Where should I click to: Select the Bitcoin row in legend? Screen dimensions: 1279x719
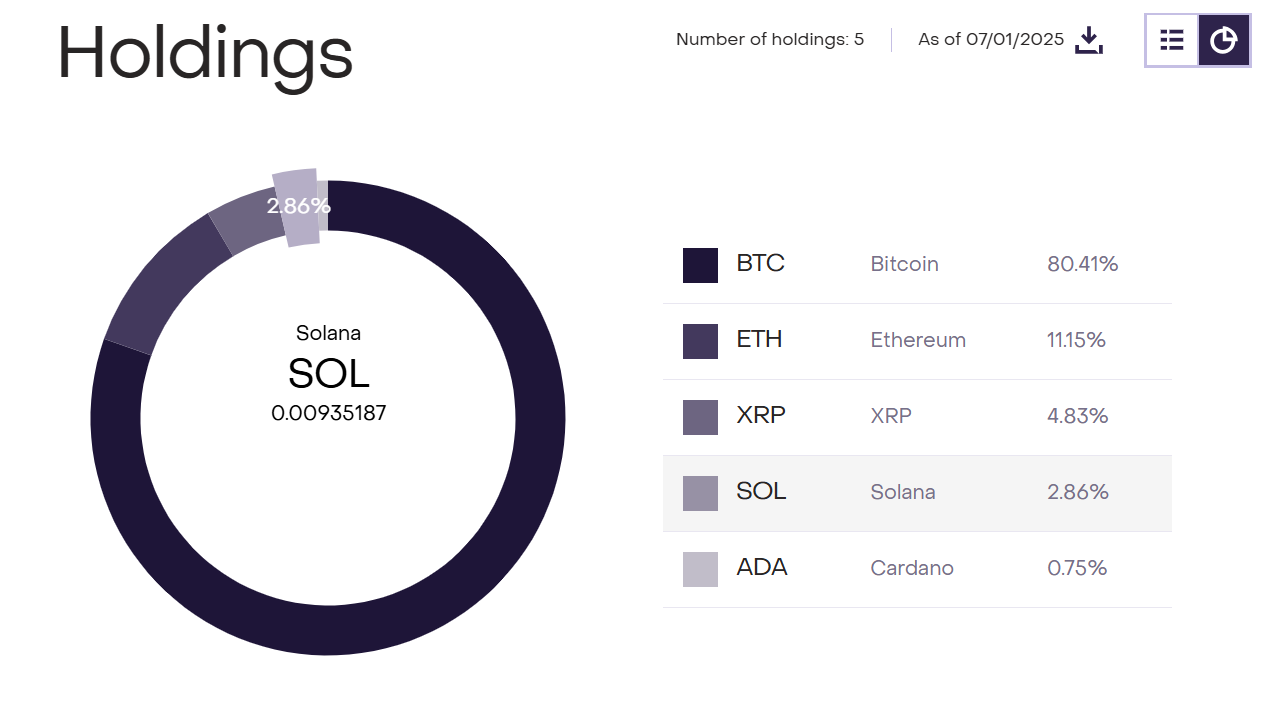coord(916,265)
